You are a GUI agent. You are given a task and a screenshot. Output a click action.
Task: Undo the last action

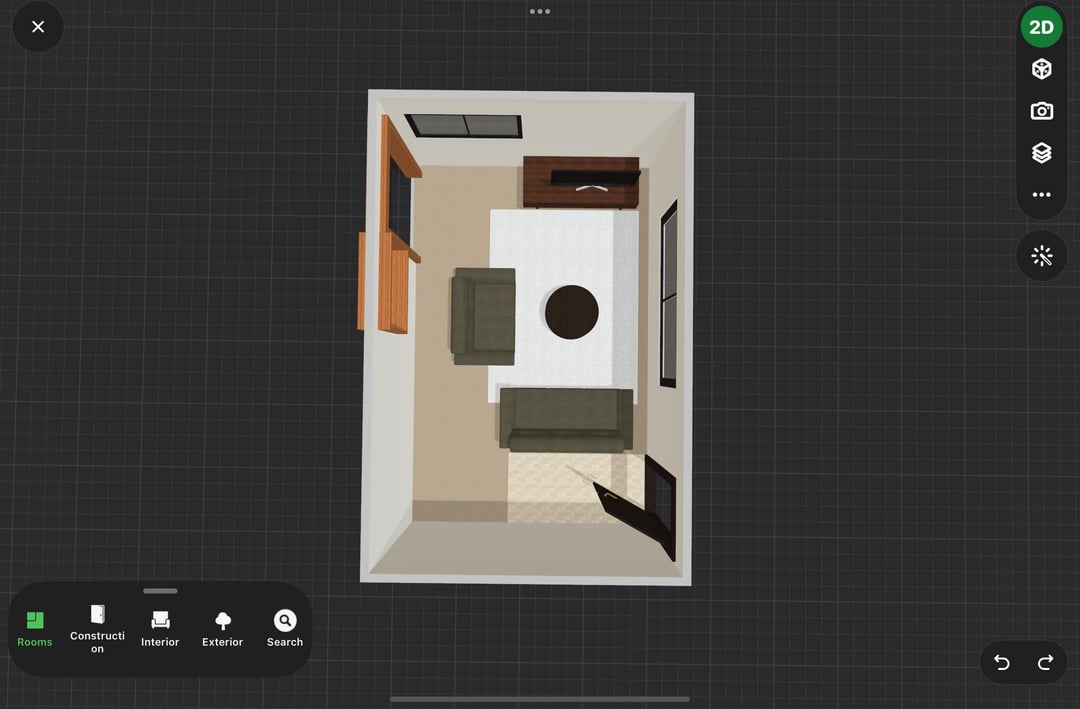pyautogui.click(x=1001, y=662)
